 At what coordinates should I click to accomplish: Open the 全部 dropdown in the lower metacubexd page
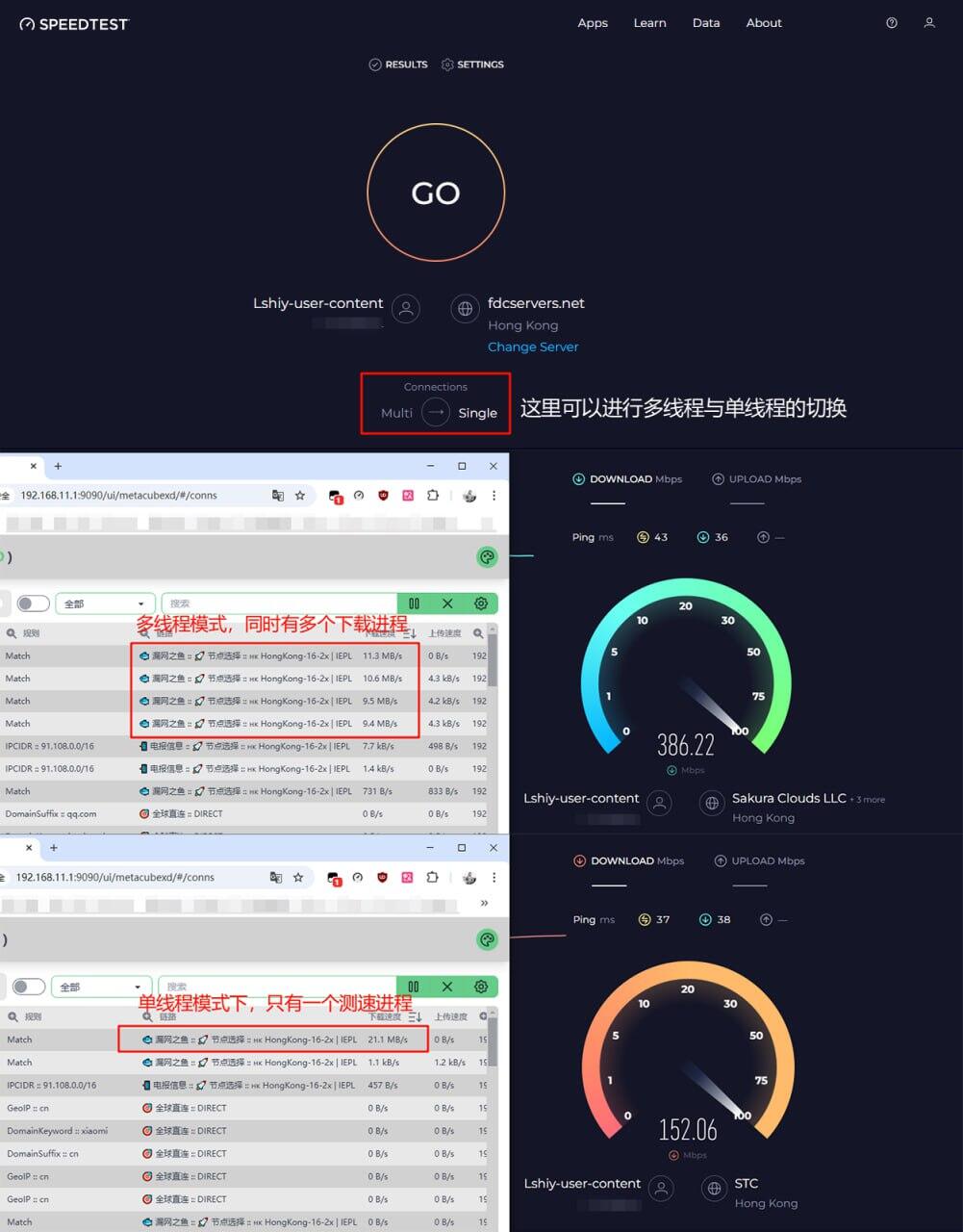[x=101, y=987]
